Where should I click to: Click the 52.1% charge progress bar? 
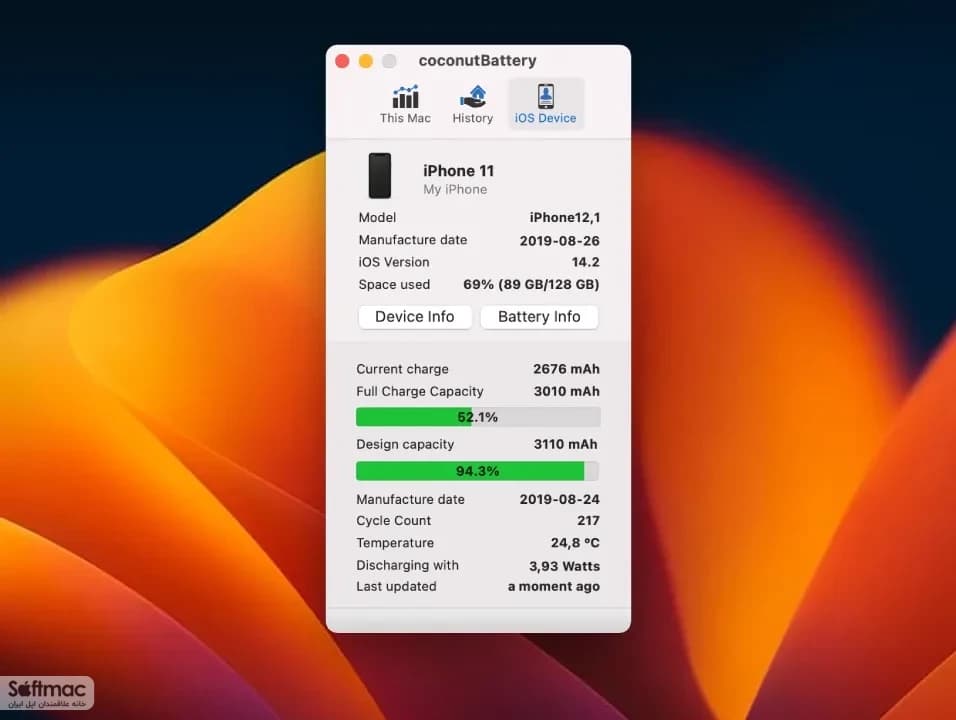[478, 417]
